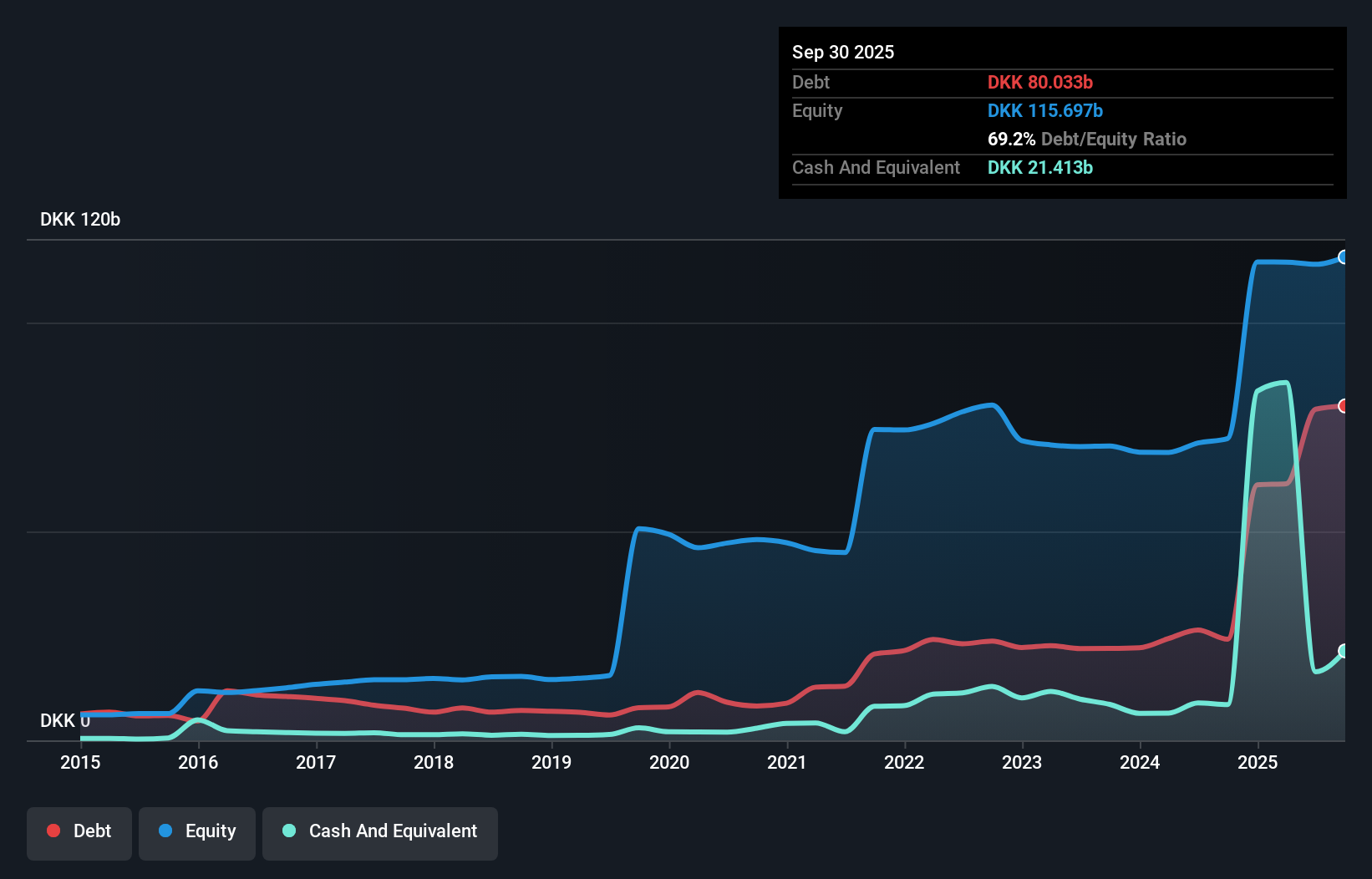Click the DKK 21.413b cash value
This screenshot has height=879, width=1372.
click(1040, 167)
